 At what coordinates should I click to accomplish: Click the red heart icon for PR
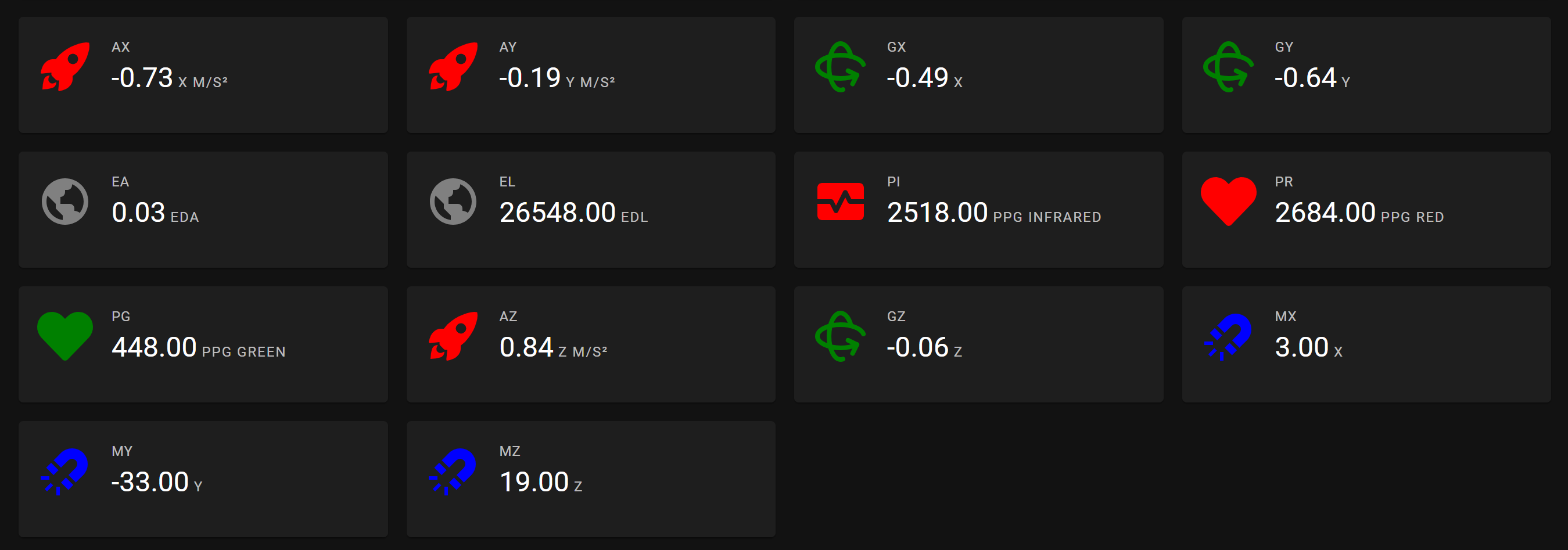(1228, 202)
